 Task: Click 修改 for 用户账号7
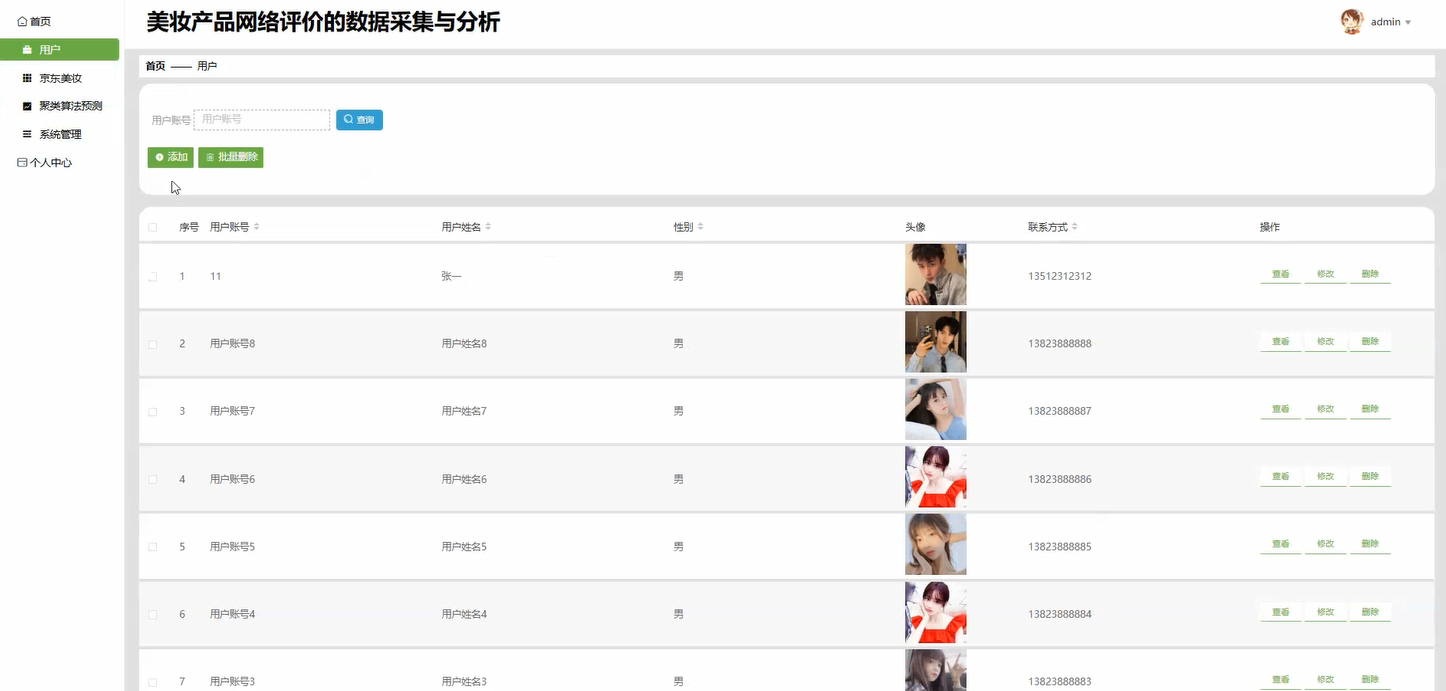click(1325, 409)
